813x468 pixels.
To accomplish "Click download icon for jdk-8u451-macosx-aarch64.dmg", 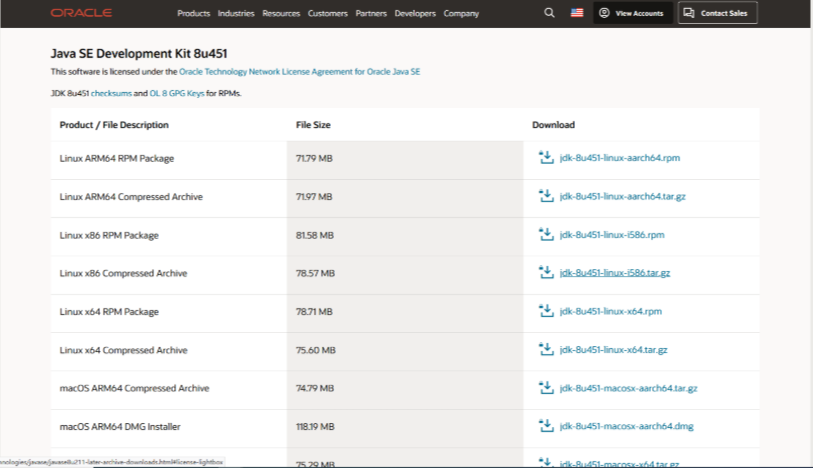I will (546, 426).
